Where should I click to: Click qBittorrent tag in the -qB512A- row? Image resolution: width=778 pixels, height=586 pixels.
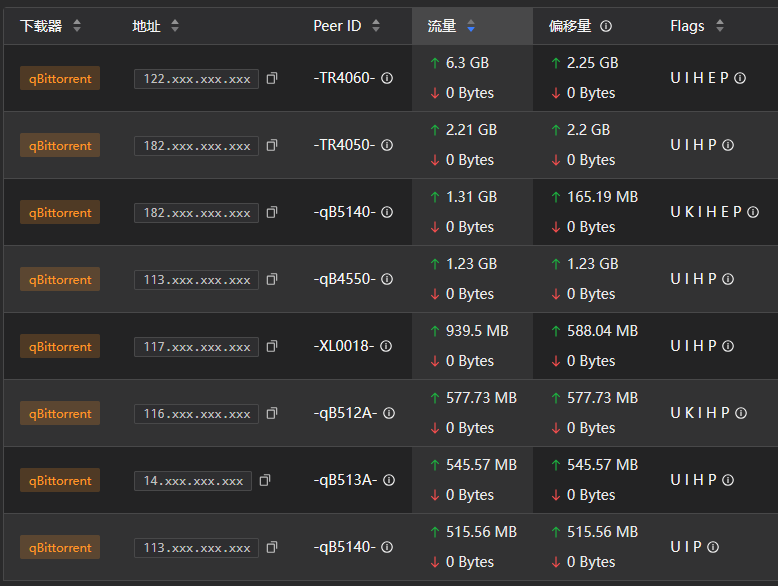click(x=60, y=413)
